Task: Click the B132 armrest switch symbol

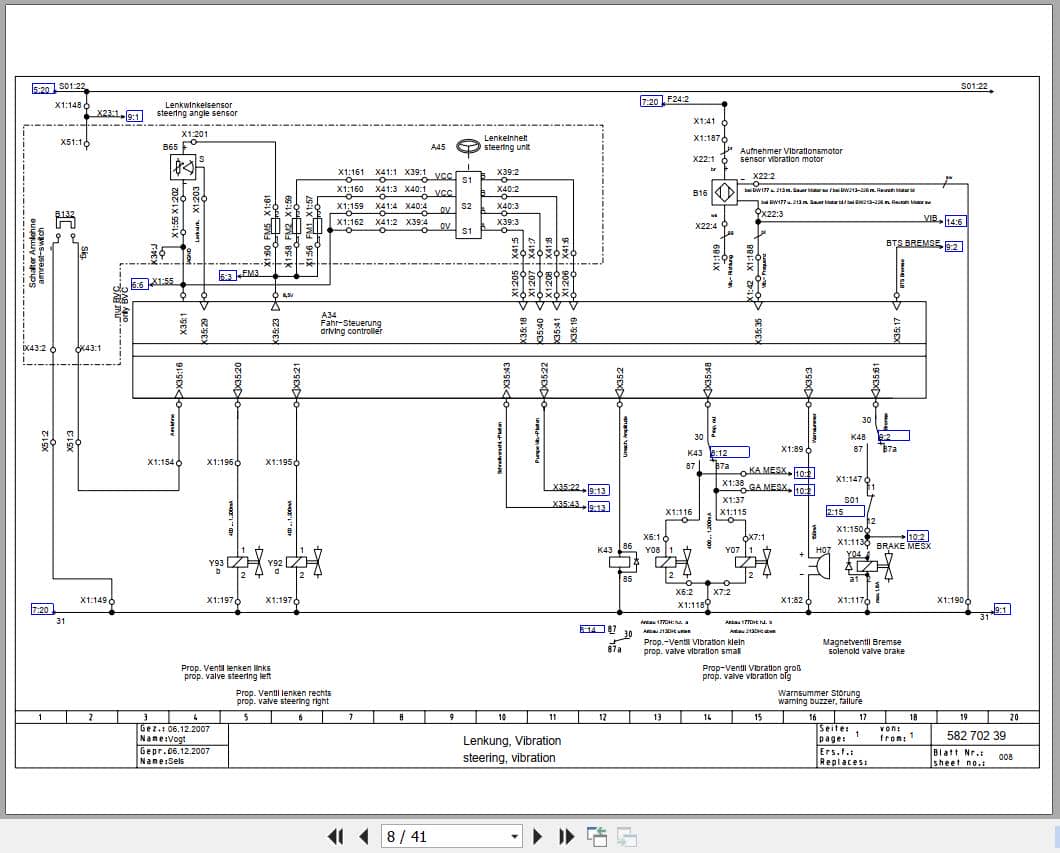Action: (x=65, y=226)
